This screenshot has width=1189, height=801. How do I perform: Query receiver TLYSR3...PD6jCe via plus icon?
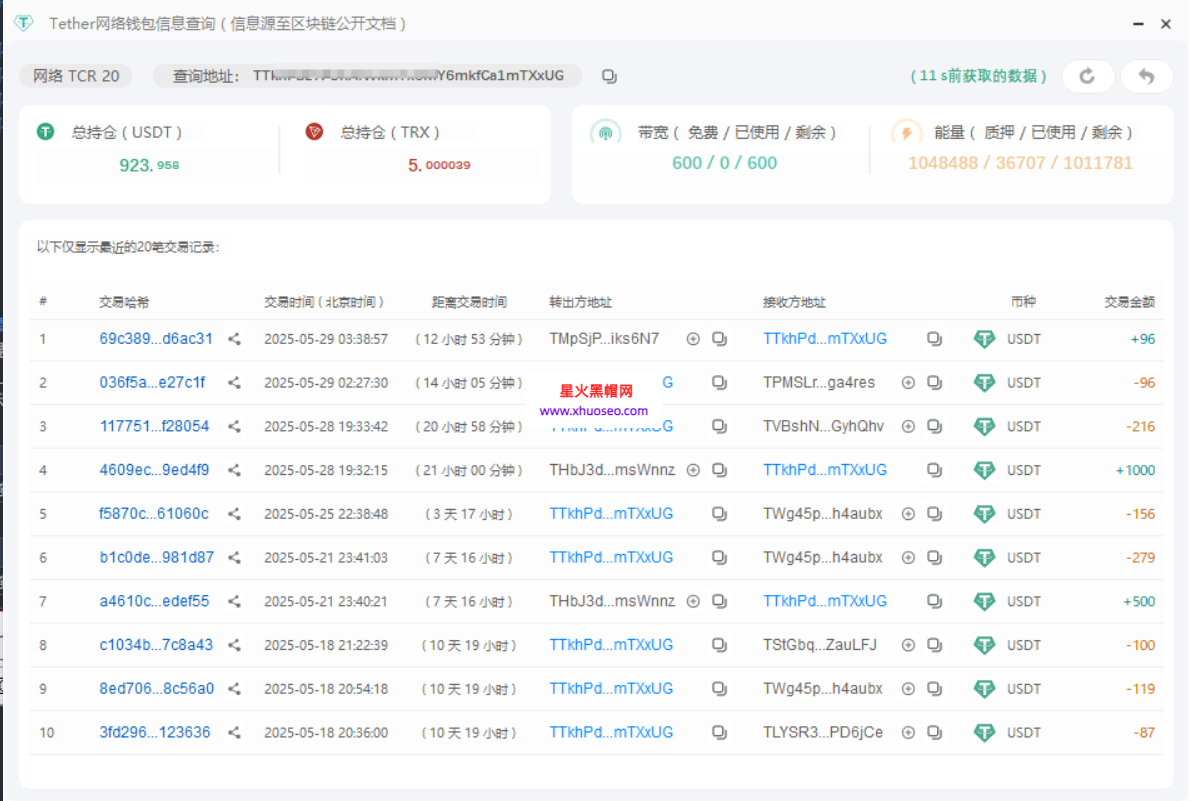coord(908,733)
